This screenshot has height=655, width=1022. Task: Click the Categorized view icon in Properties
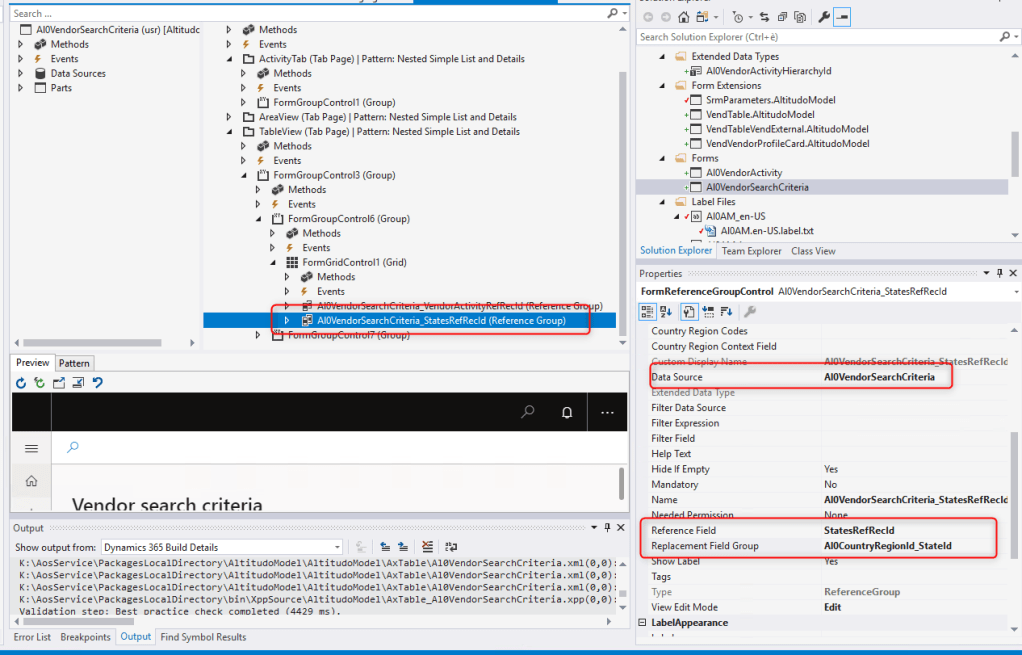(x=647, y=311)
